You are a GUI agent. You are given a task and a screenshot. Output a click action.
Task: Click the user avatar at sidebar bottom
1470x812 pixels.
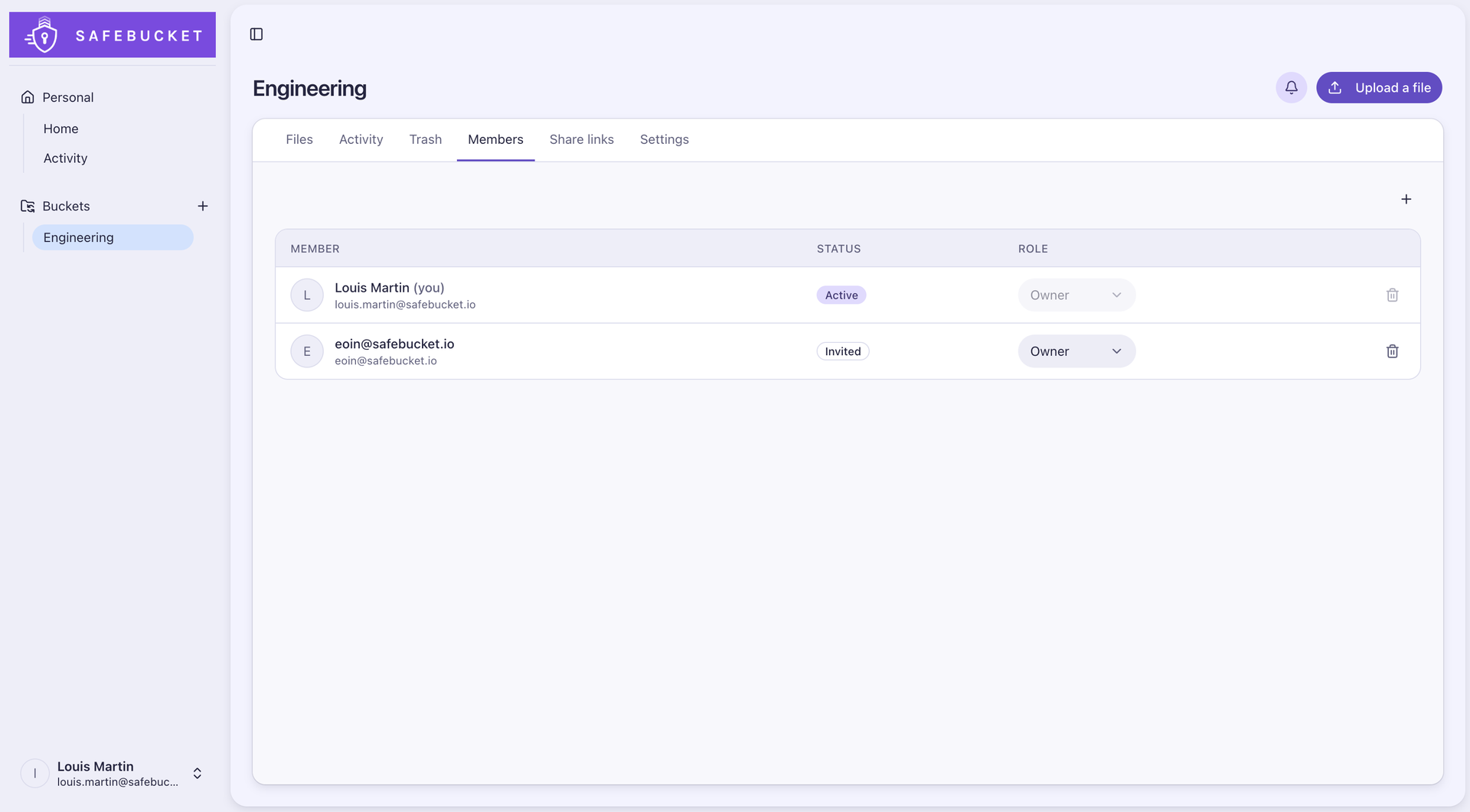(x=35, y=773)
